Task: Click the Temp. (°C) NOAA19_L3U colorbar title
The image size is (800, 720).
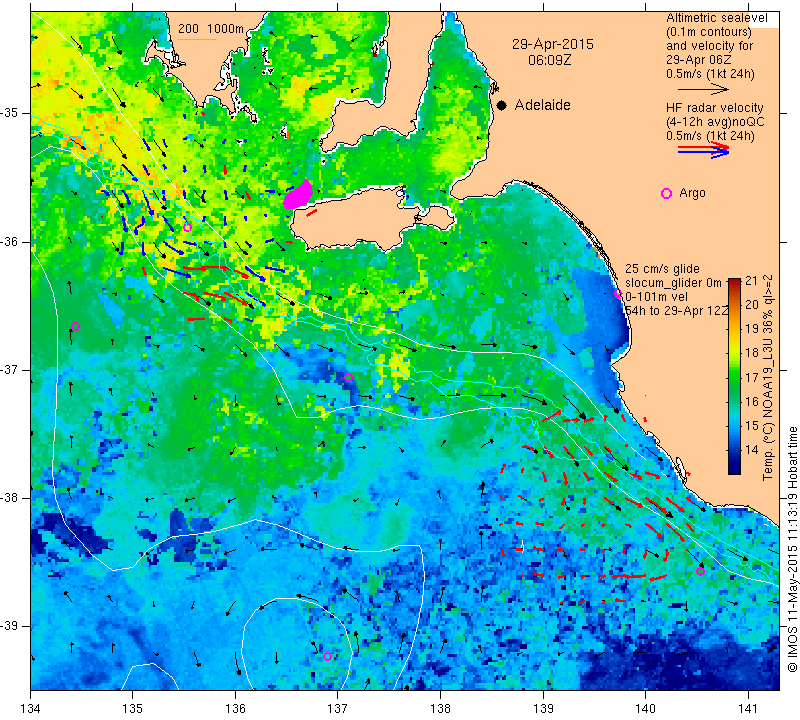Action: click(768, 378)
